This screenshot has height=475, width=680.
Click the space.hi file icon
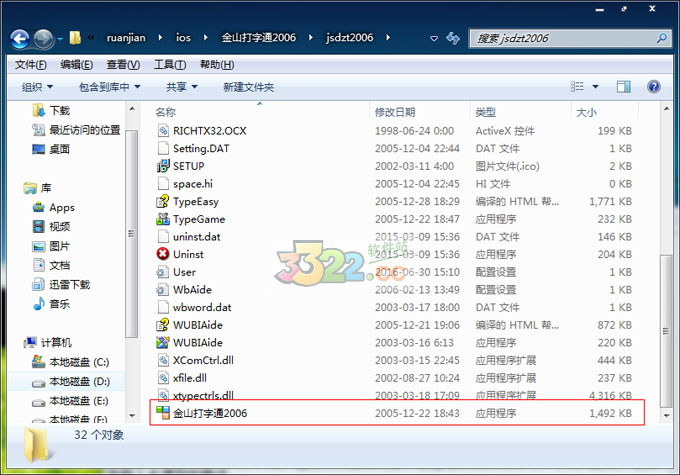click(x=163, y=183)
